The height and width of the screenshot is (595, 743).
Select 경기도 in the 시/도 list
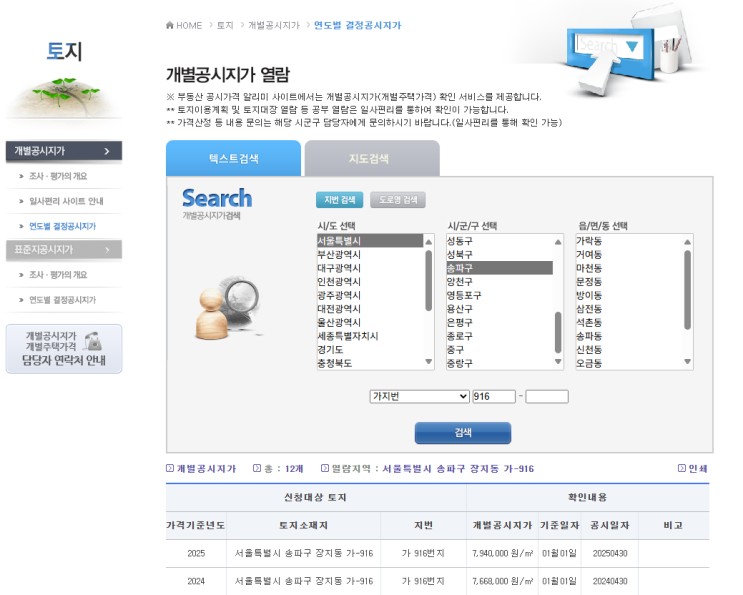[x=370, y=350]
